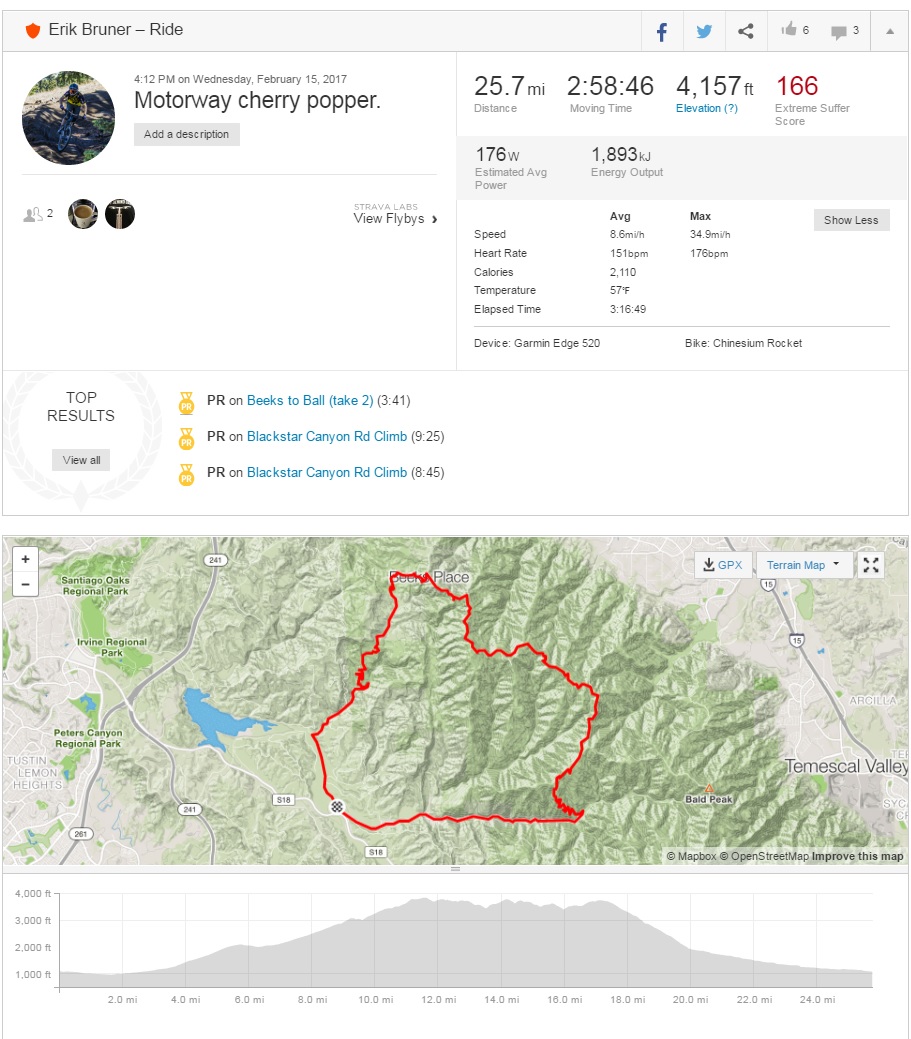911x1039 pixels.
Task: Open Strava Labs View Flybys
Action: (395, 218)
